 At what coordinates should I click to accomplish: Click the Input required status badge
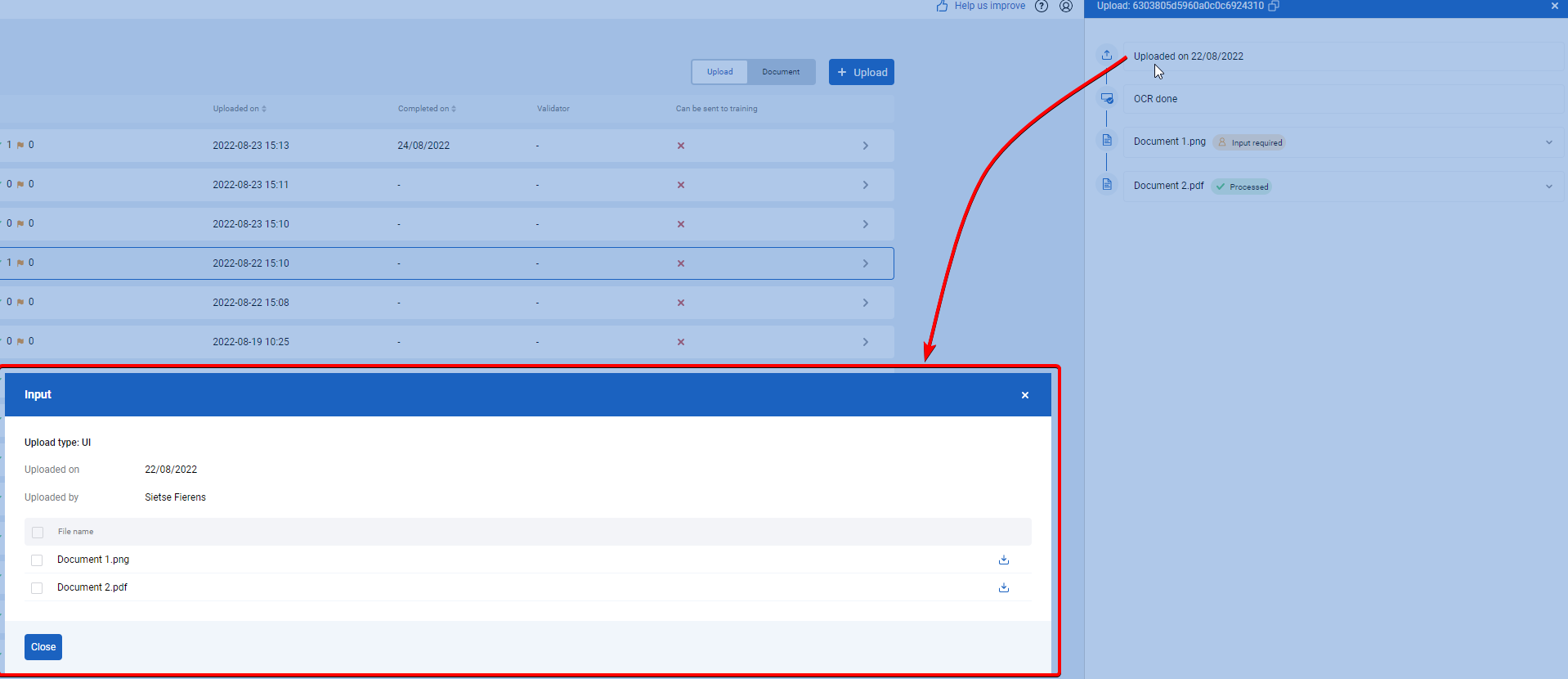click(x=1249, y=142)
